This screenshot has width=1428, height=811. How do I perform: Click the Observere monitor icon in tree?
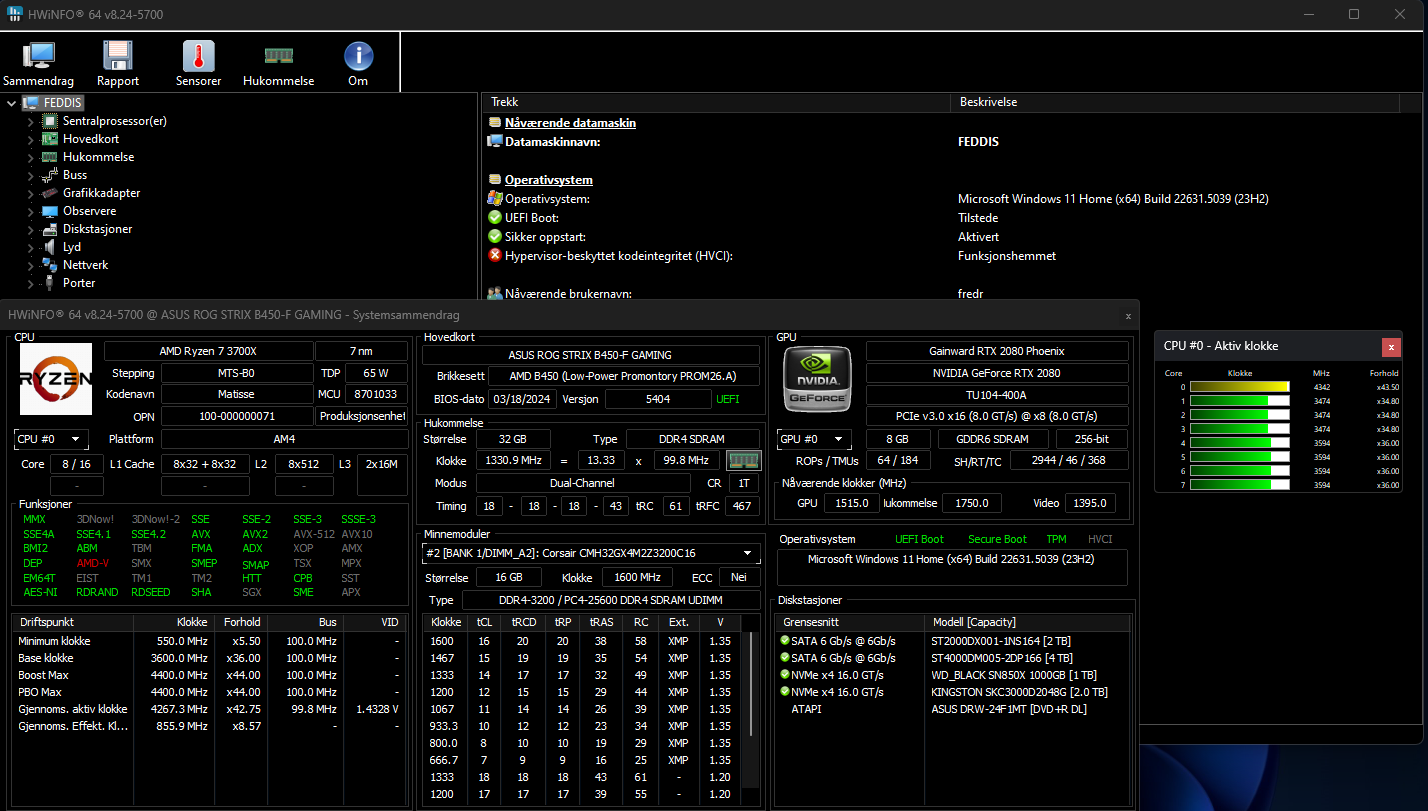tap(49, 211)
